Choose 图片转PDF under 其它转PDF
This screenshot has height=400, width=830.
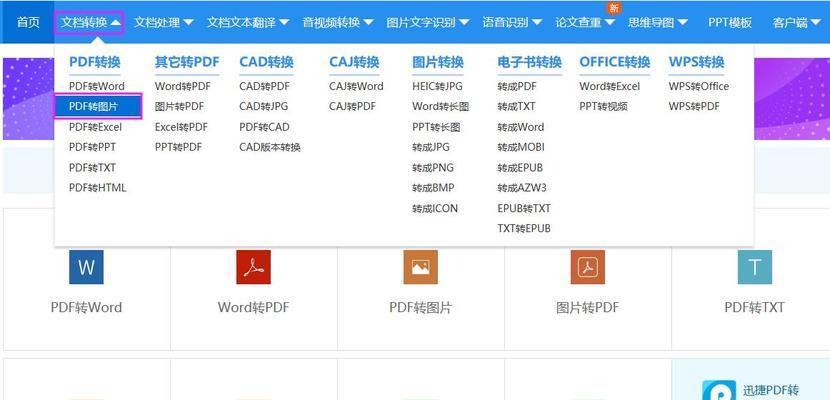coord(179,106)
